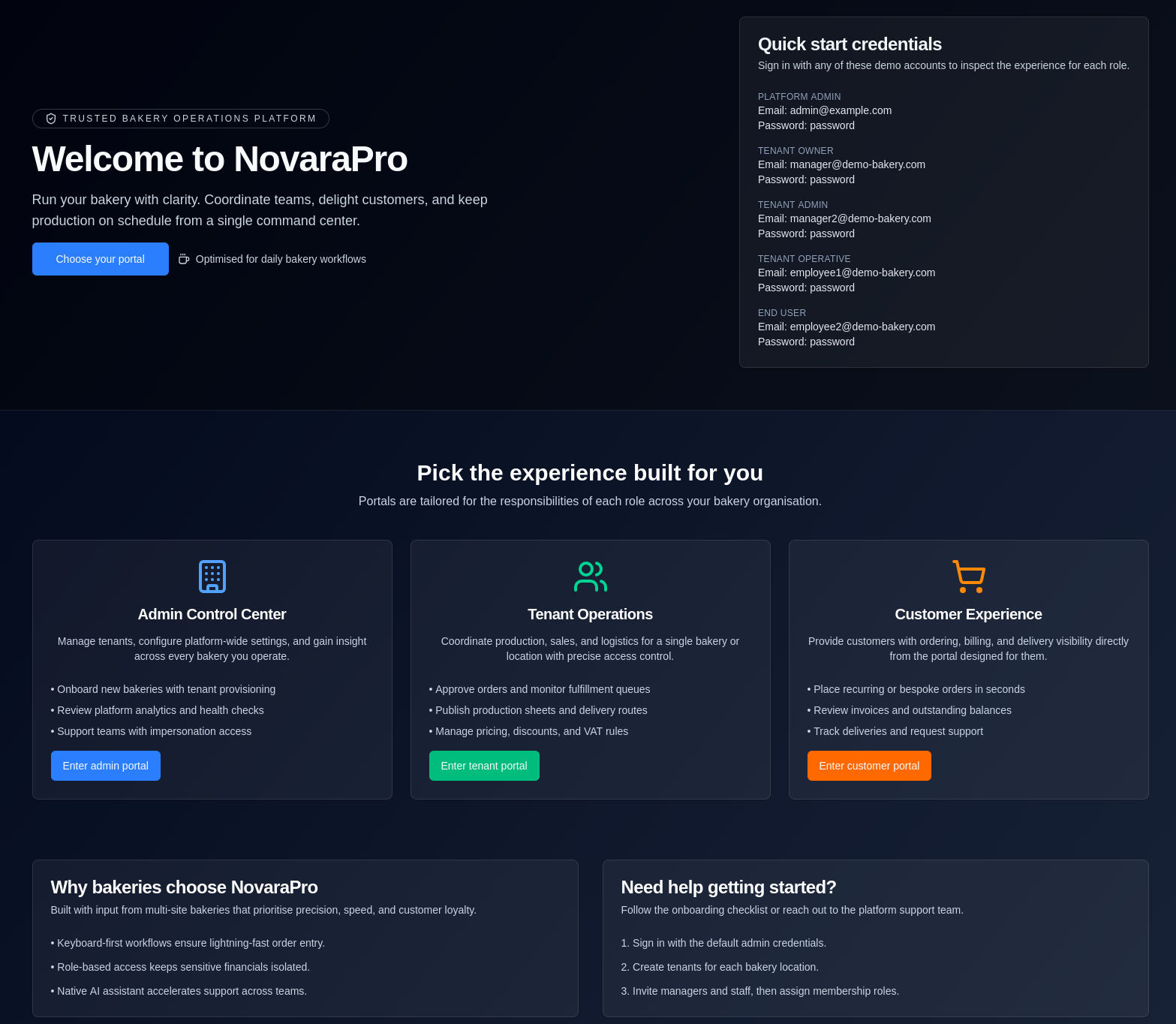Click the shield icon in the trusted platform badge
This screenshot has width=1176, height=1024.
click(x=51, y=119)
